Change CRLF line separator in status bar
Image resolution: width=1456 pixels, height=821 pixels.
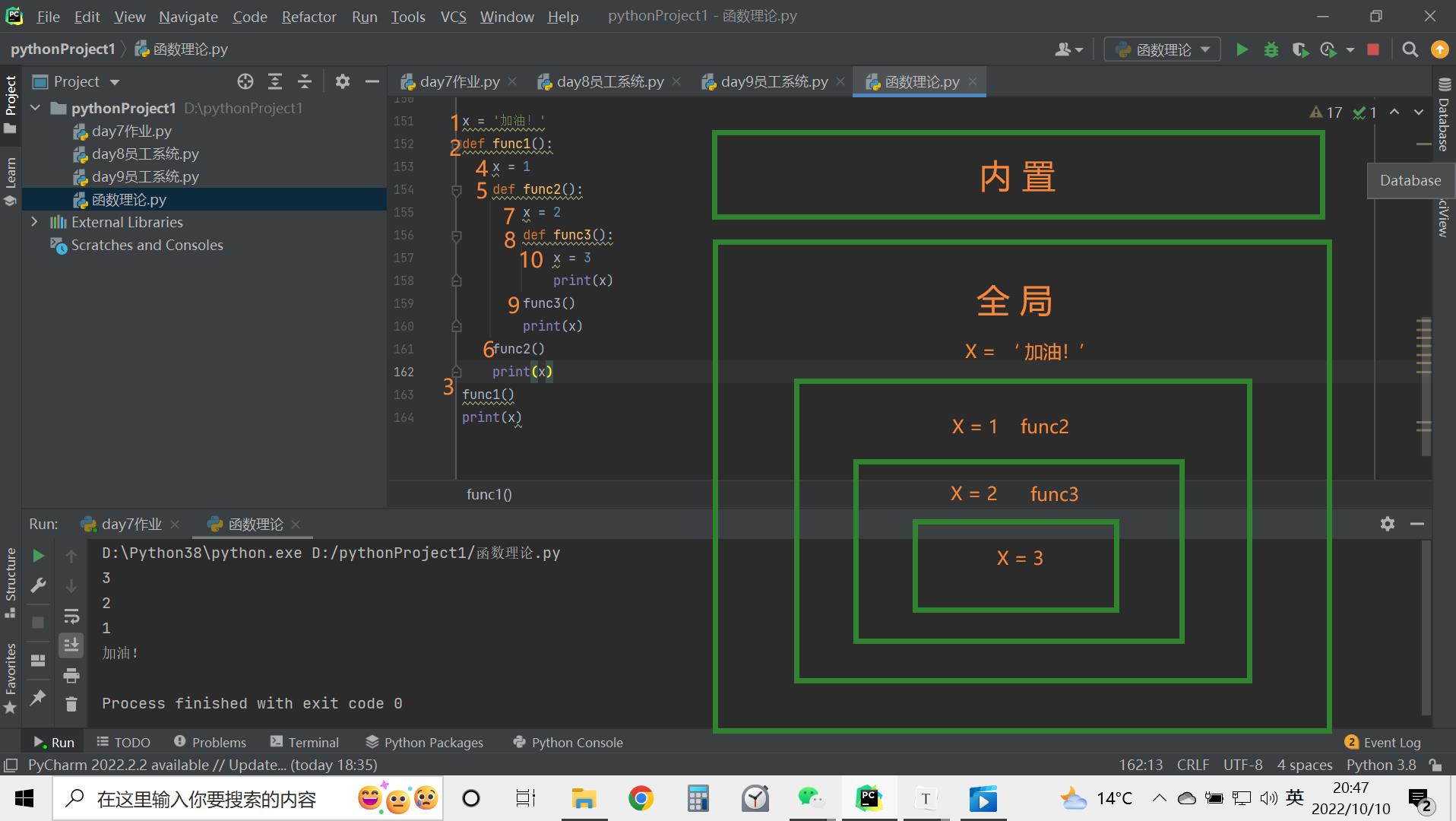pyautogui.click(x=1192, y=765)
